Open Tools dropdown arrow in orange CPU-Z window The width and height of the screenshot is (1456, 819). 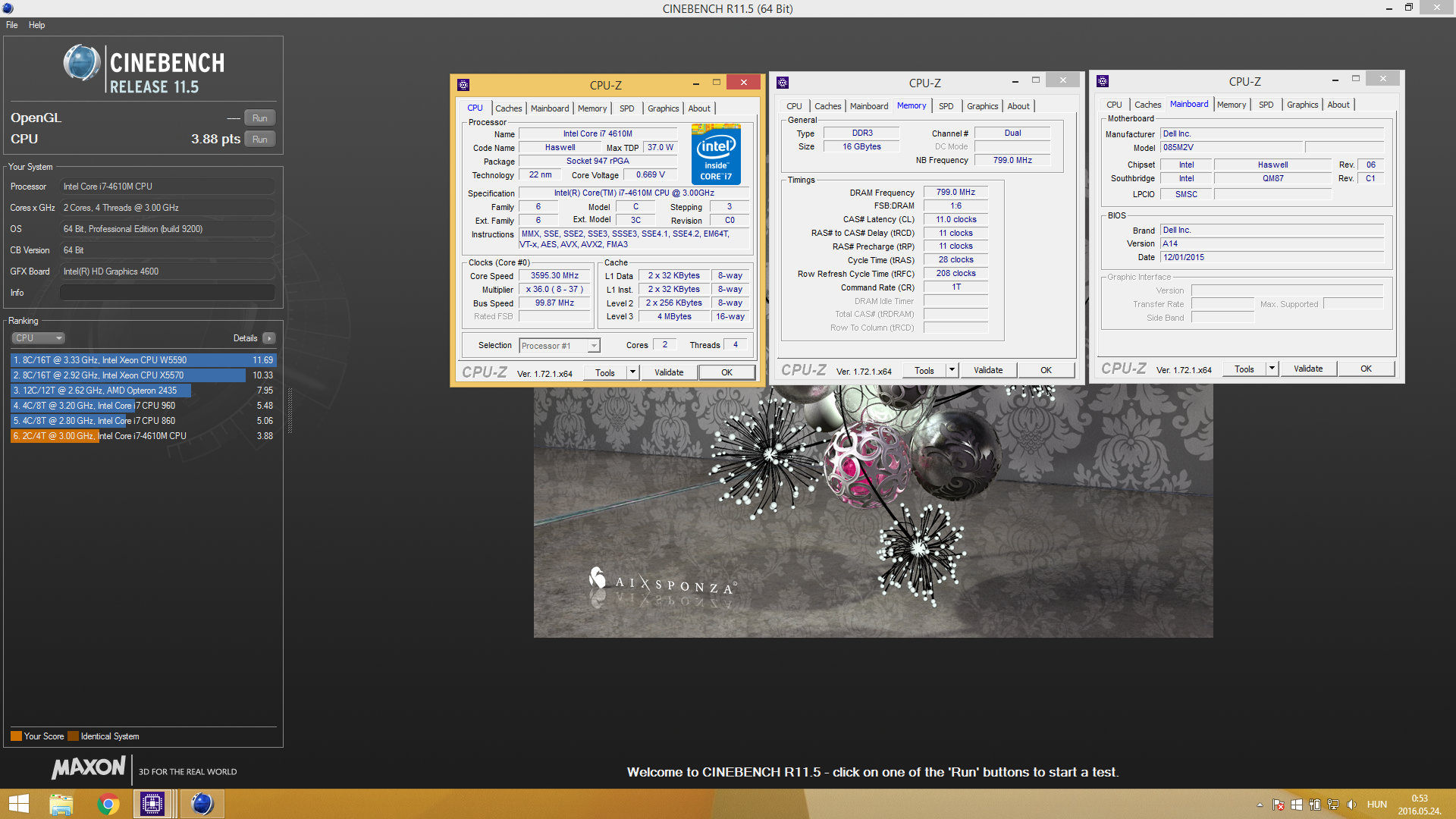632,372
